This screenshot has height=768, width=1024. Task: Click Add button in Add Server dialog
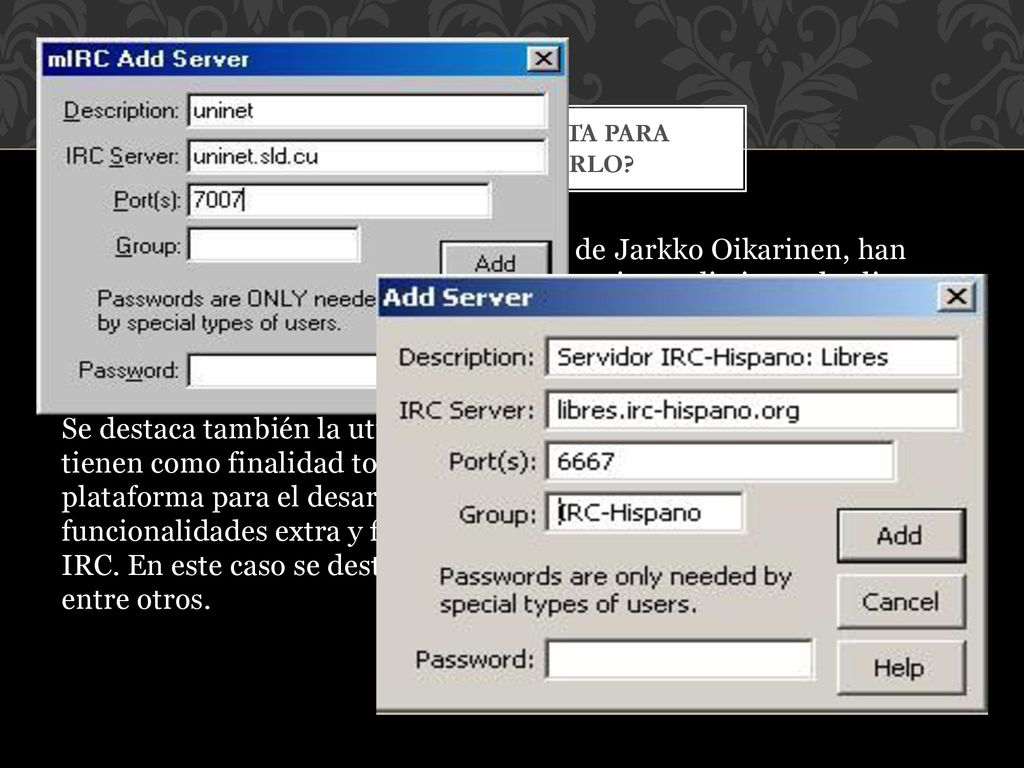pos(901,536)
